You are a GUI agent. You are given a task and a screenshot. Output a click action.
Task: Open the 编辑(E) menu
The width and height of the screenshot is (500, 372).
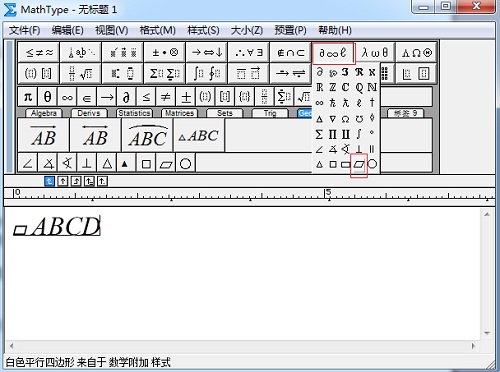click(68, 30)
